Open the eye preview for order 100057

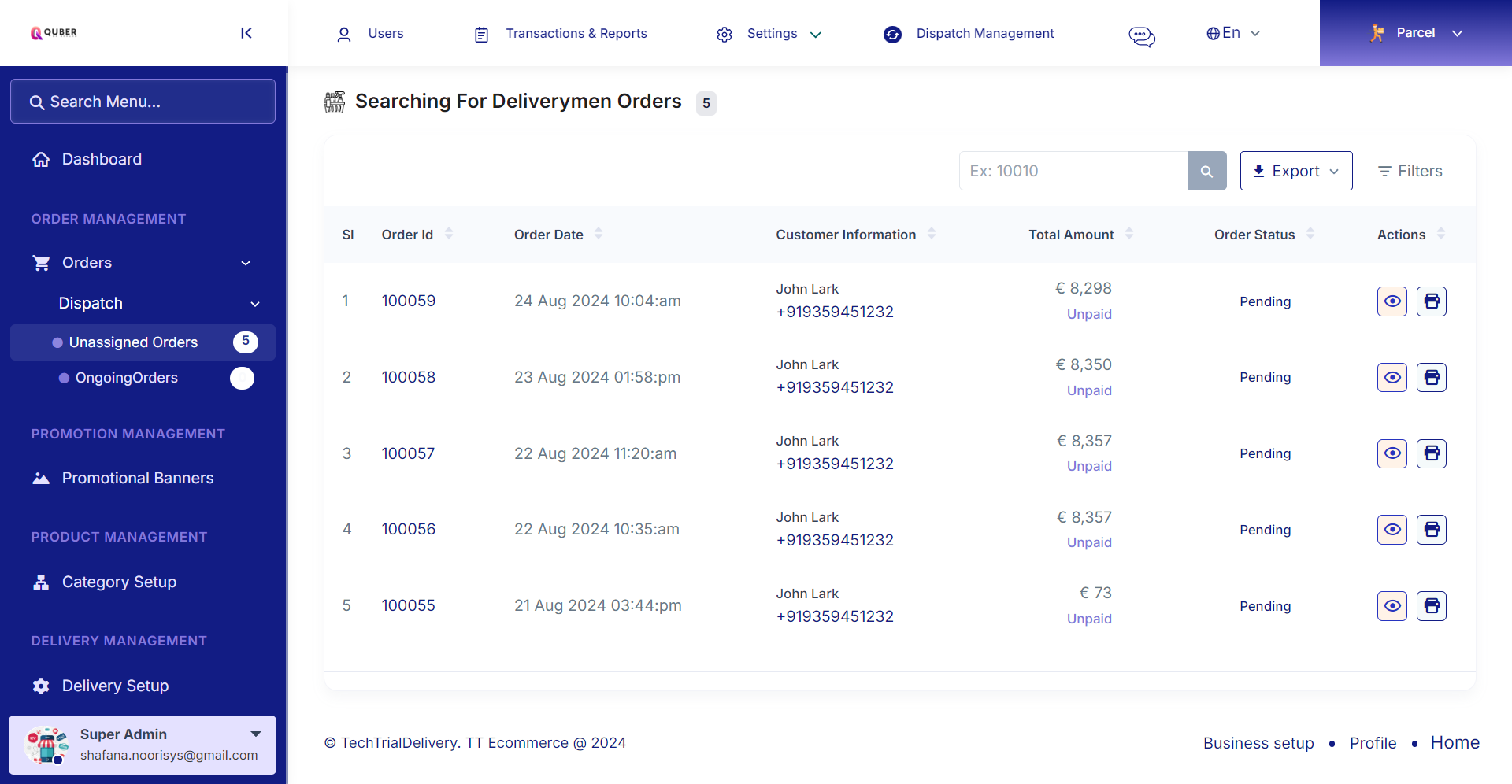coord(1392,453)
